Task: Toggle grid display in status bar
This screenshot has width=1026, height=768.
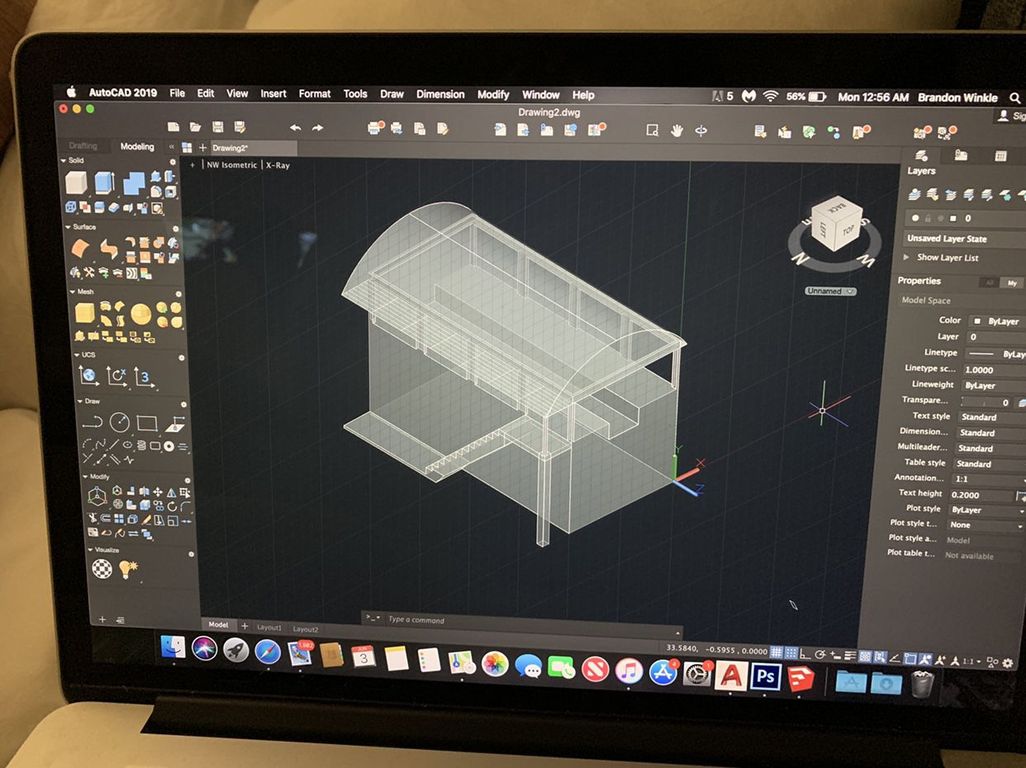Action: pyautogui.click(x=777, y=651)
